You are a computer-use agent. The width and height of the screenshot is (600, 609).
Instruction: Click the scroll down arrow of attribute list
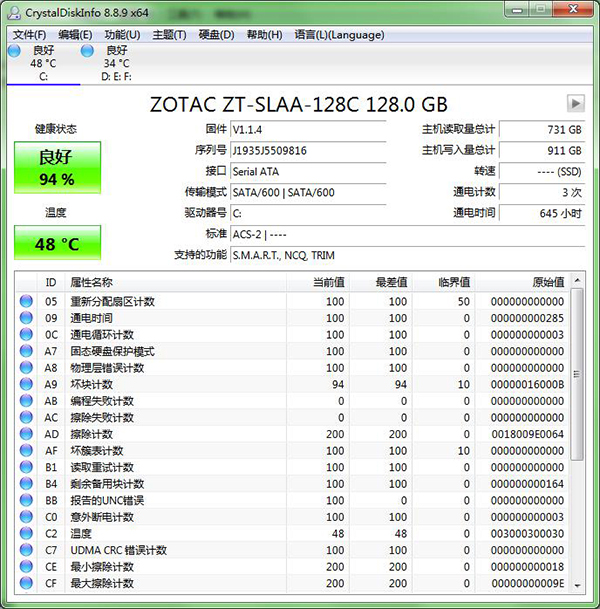(577, 585)
